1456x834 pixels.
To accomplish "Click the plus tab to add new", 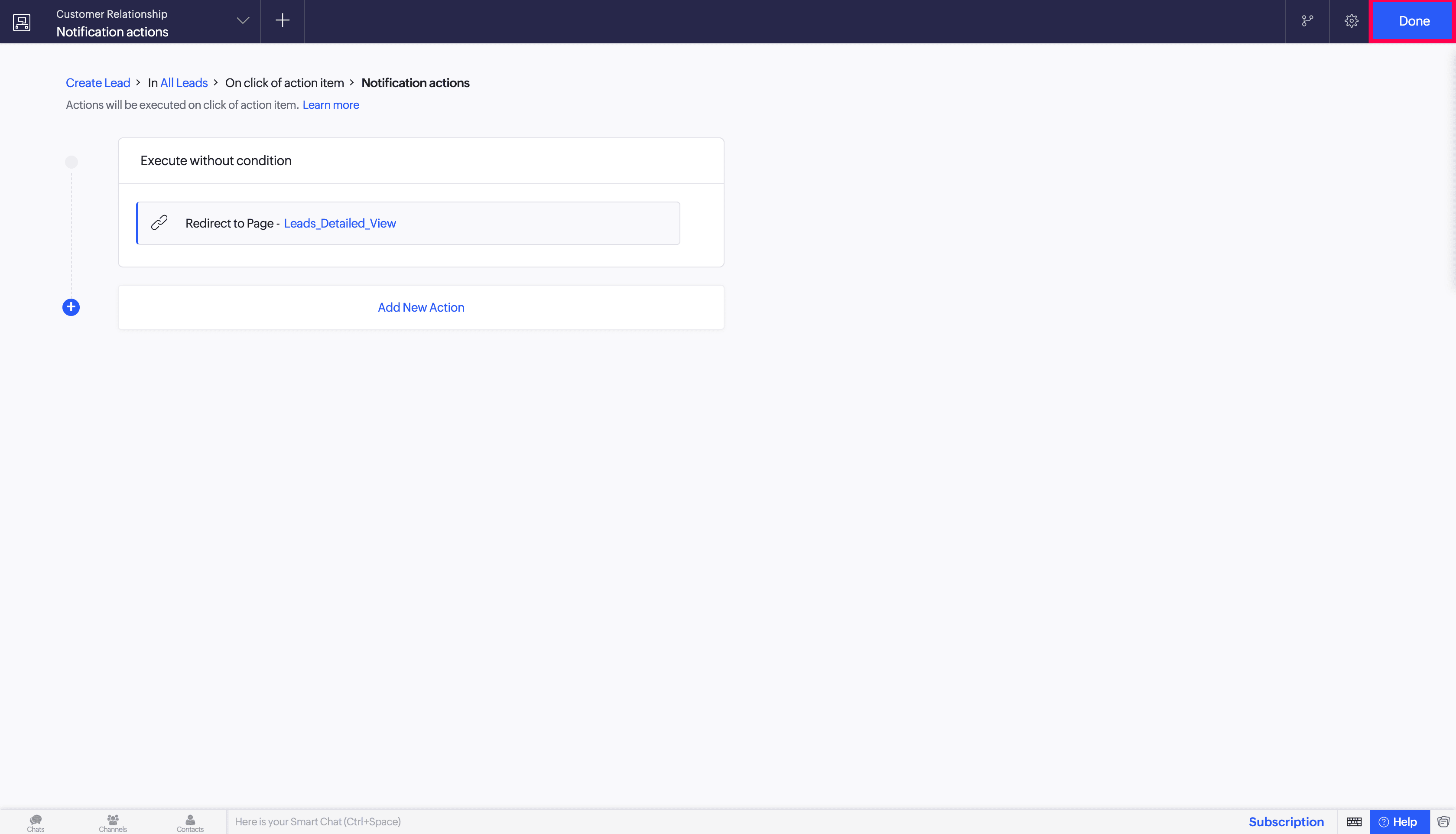I will tap(282, 21).
